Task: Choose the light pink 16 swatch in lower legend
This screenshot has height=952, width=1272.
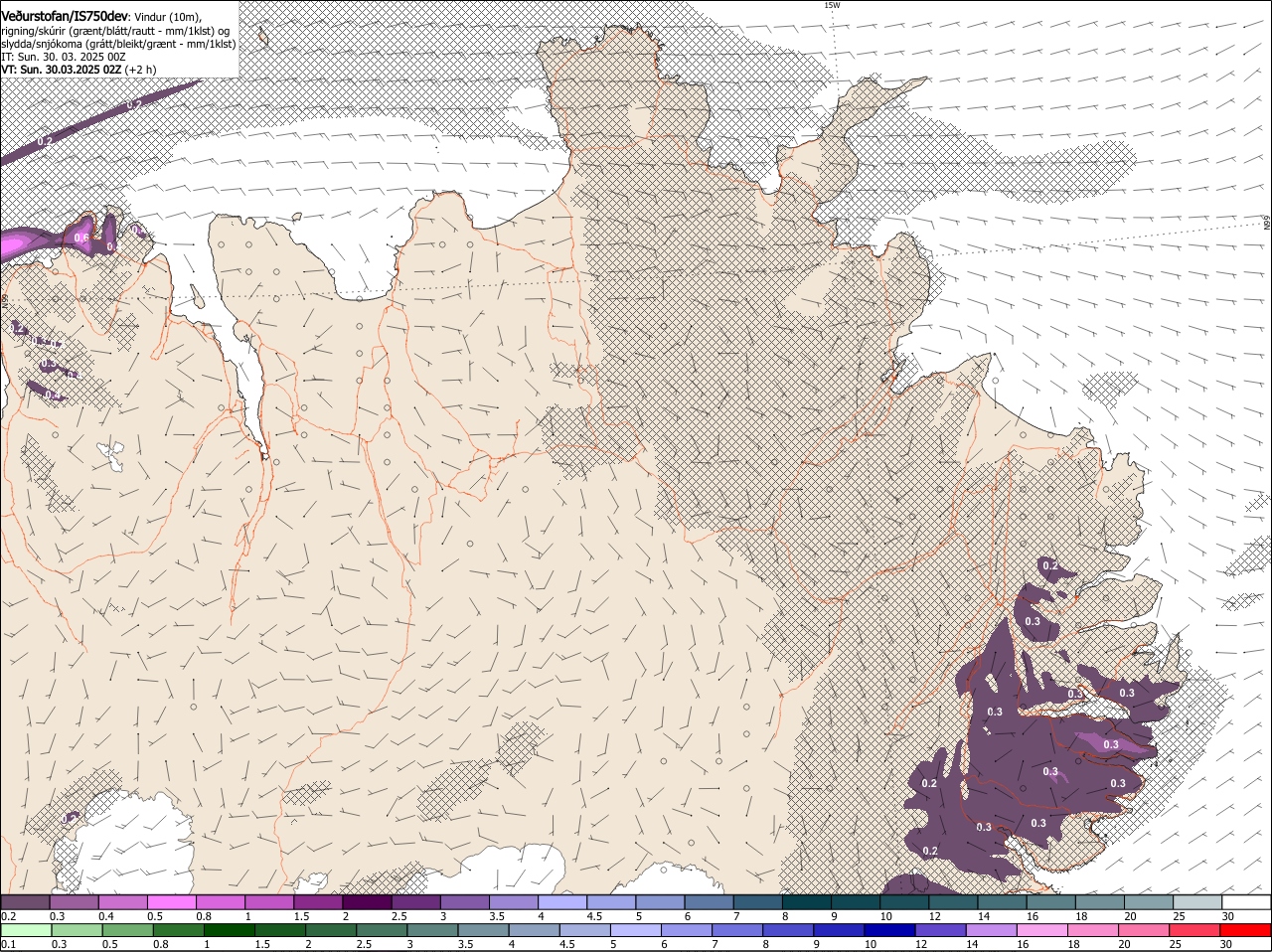Action: tap(1041, 930)
